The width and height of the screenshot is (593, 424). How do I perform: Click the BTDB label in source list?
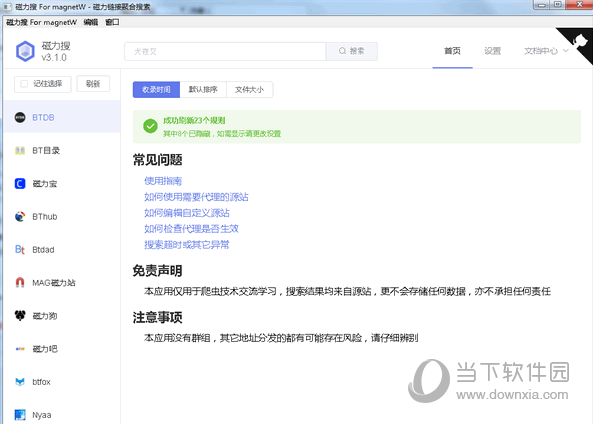coord(43,117)
